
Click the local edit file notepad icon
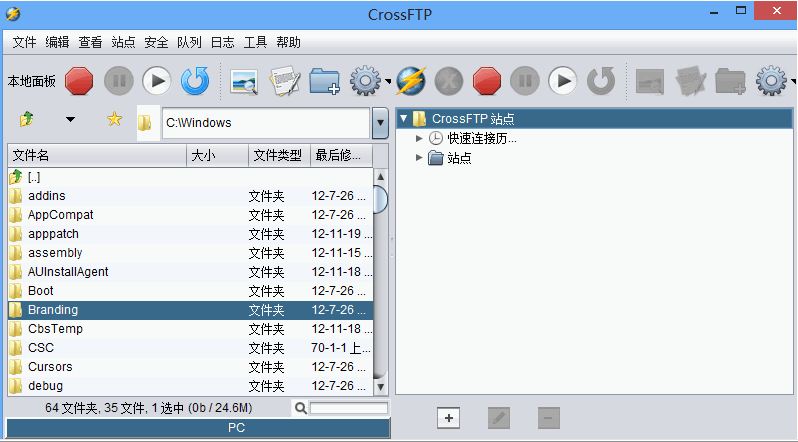click(x=285, y=81)
